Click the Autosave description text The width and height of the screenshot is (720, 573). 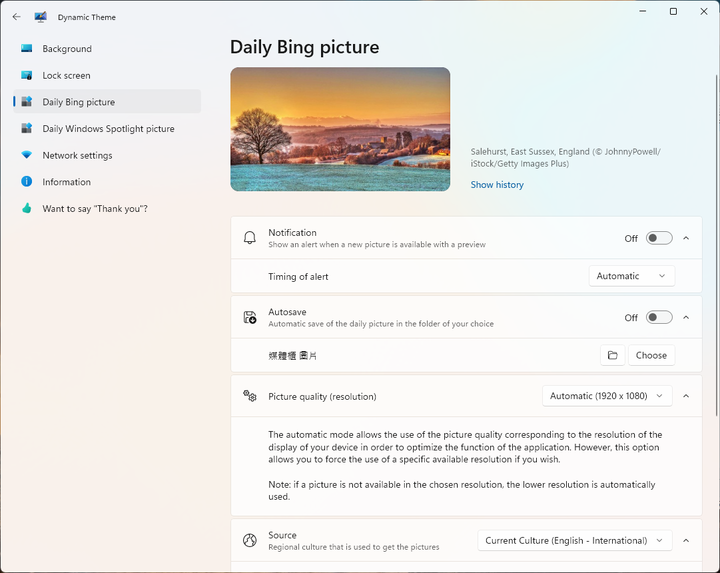click(x=381, y=324)
